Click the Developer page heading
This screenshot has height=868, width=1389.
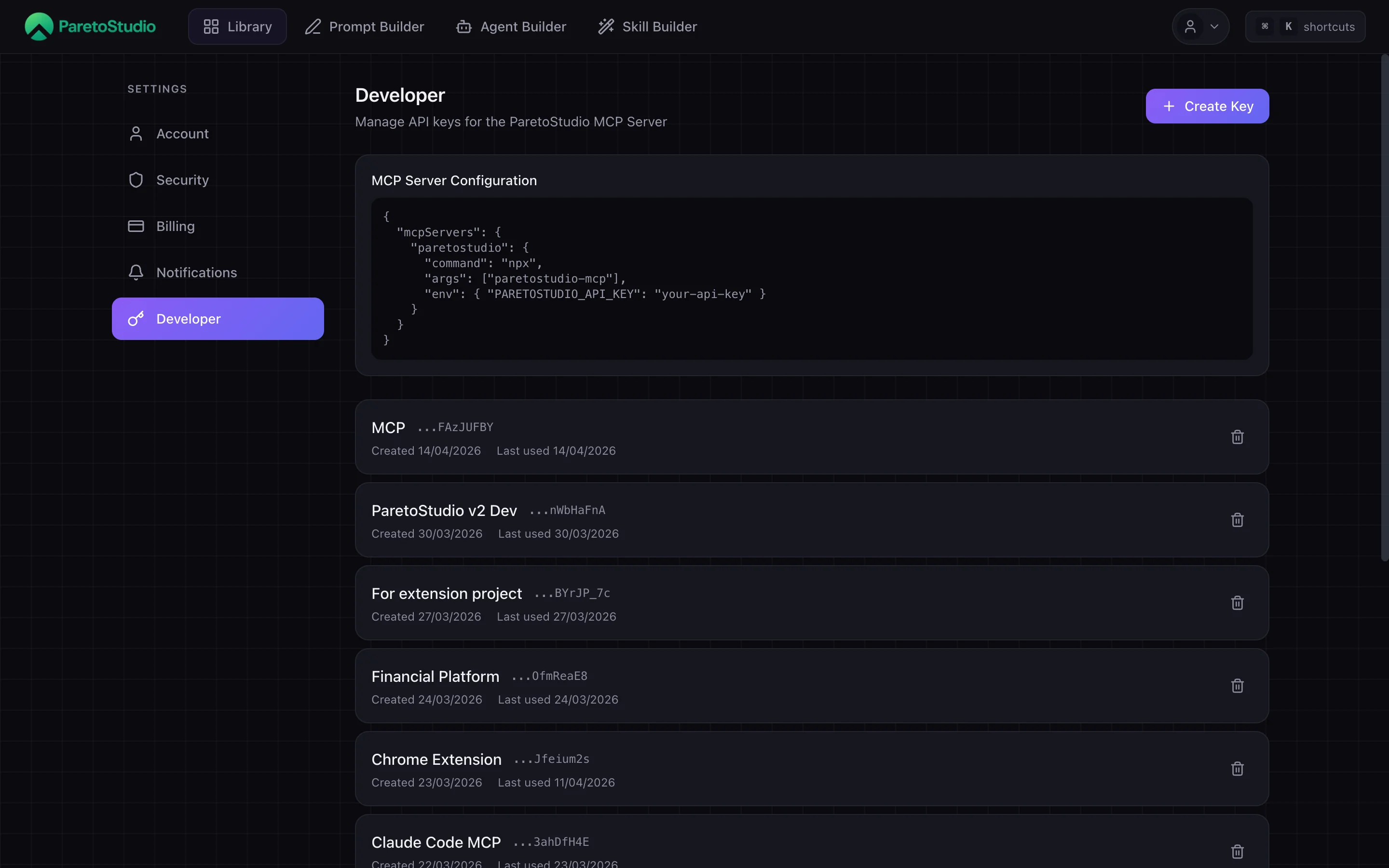(x=400, y=95)
